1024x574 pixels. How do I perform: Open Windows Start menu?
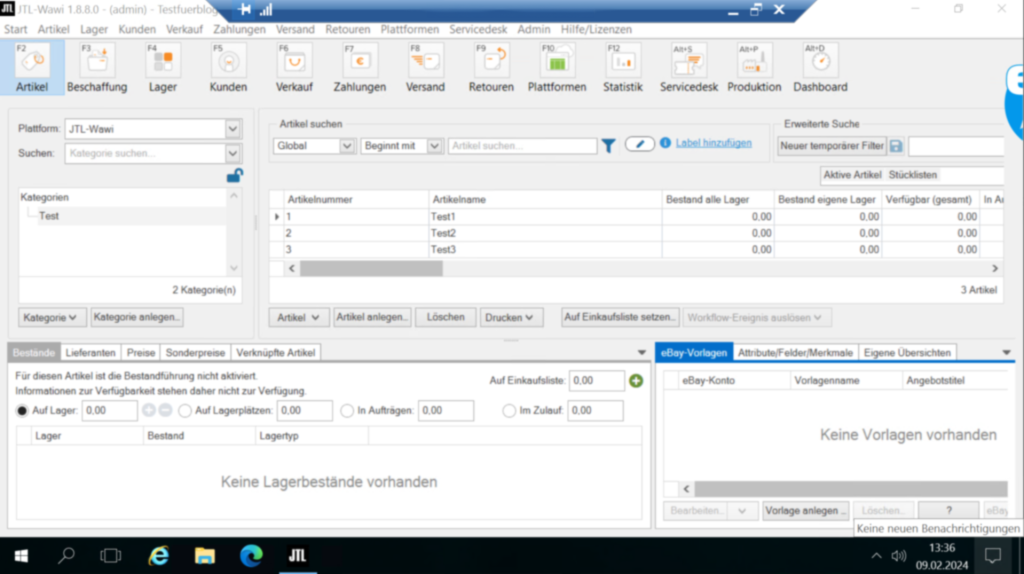coord(21,556)
